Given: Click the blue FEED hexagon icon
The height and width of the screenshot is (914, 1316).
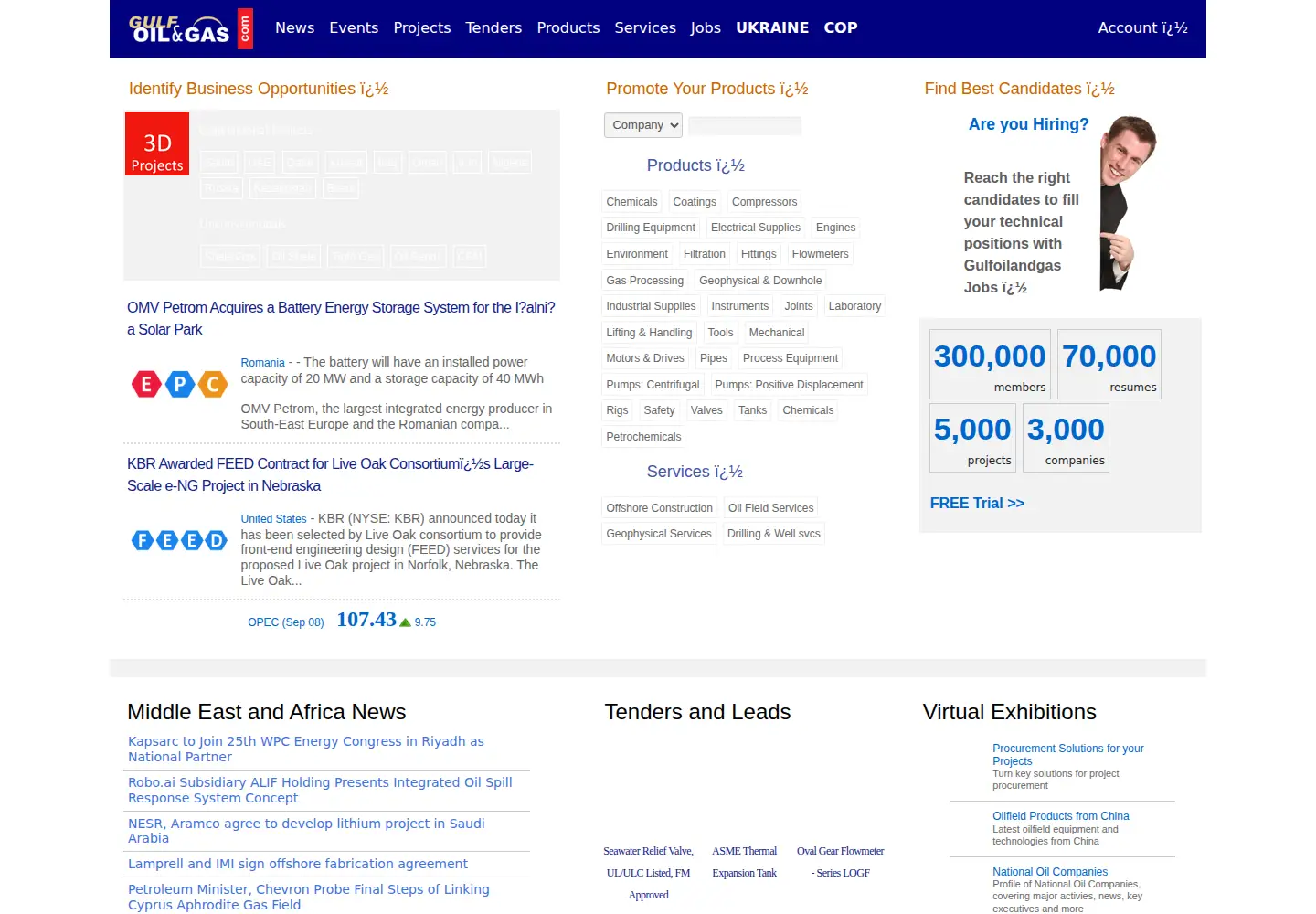Looking at the screenshot, I should click(x=179, y=540).
